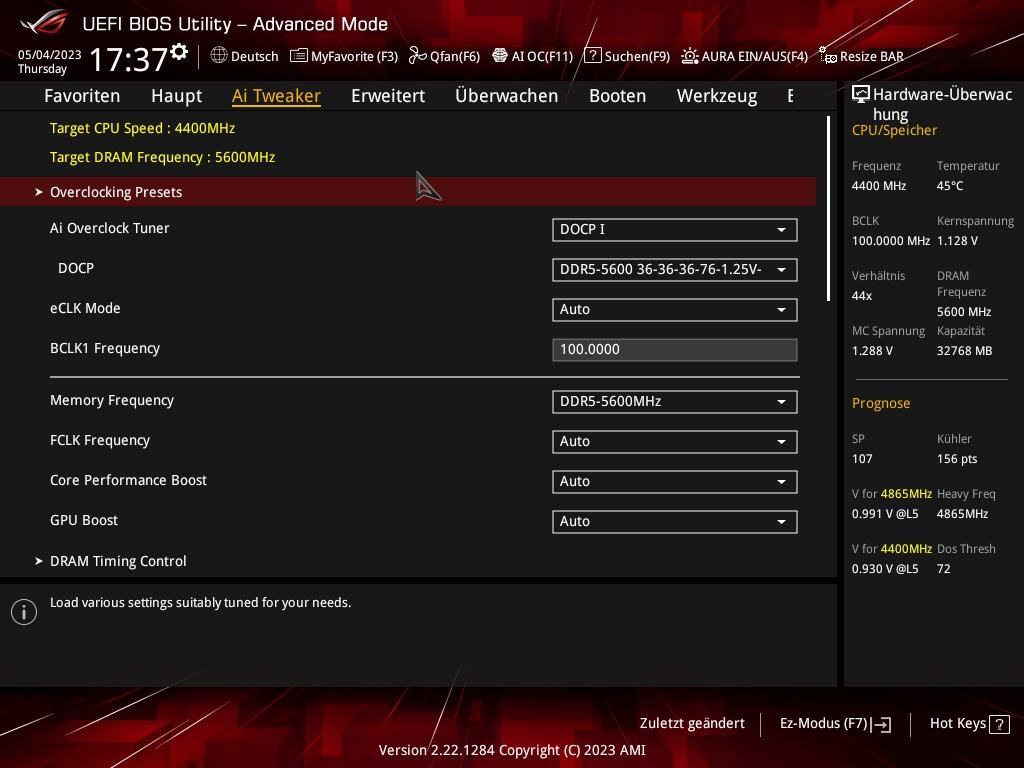Switch to Ez-Modus (F7)
Screen dimensions: 1024x768
[x=835, y=724]
